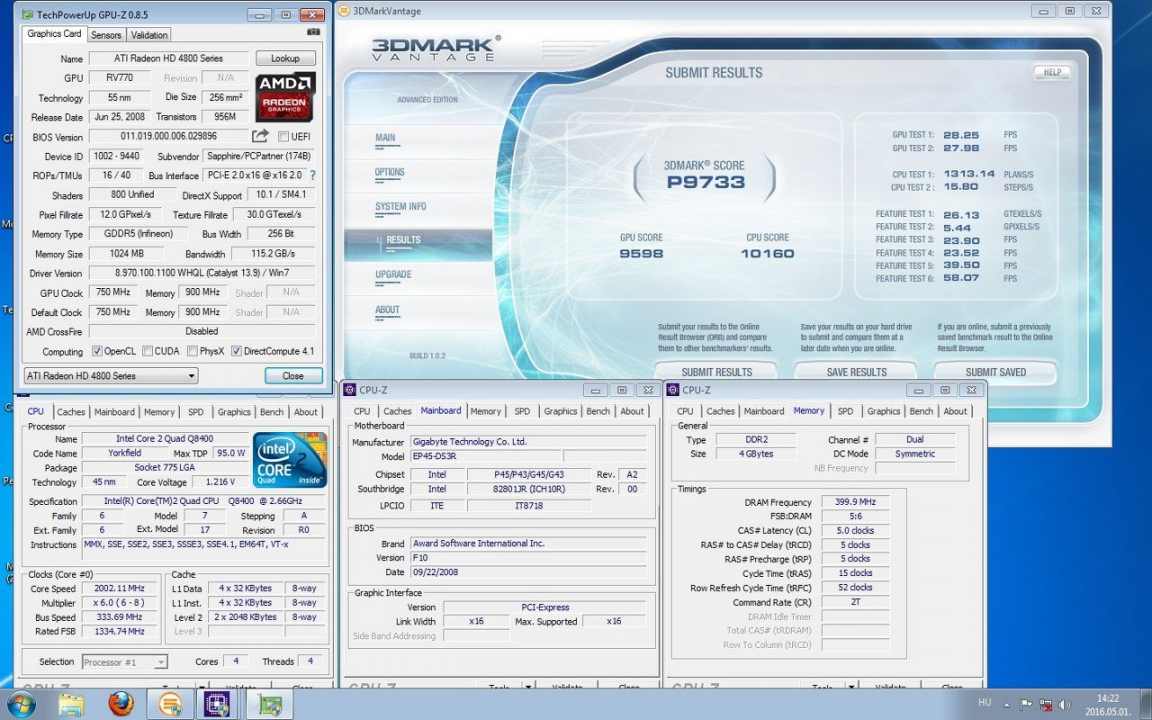The height and width of the screenshot is (720, 1152).
Task: Open the Main section in 3DMark Vantage
Action: (x=385, y=137)
